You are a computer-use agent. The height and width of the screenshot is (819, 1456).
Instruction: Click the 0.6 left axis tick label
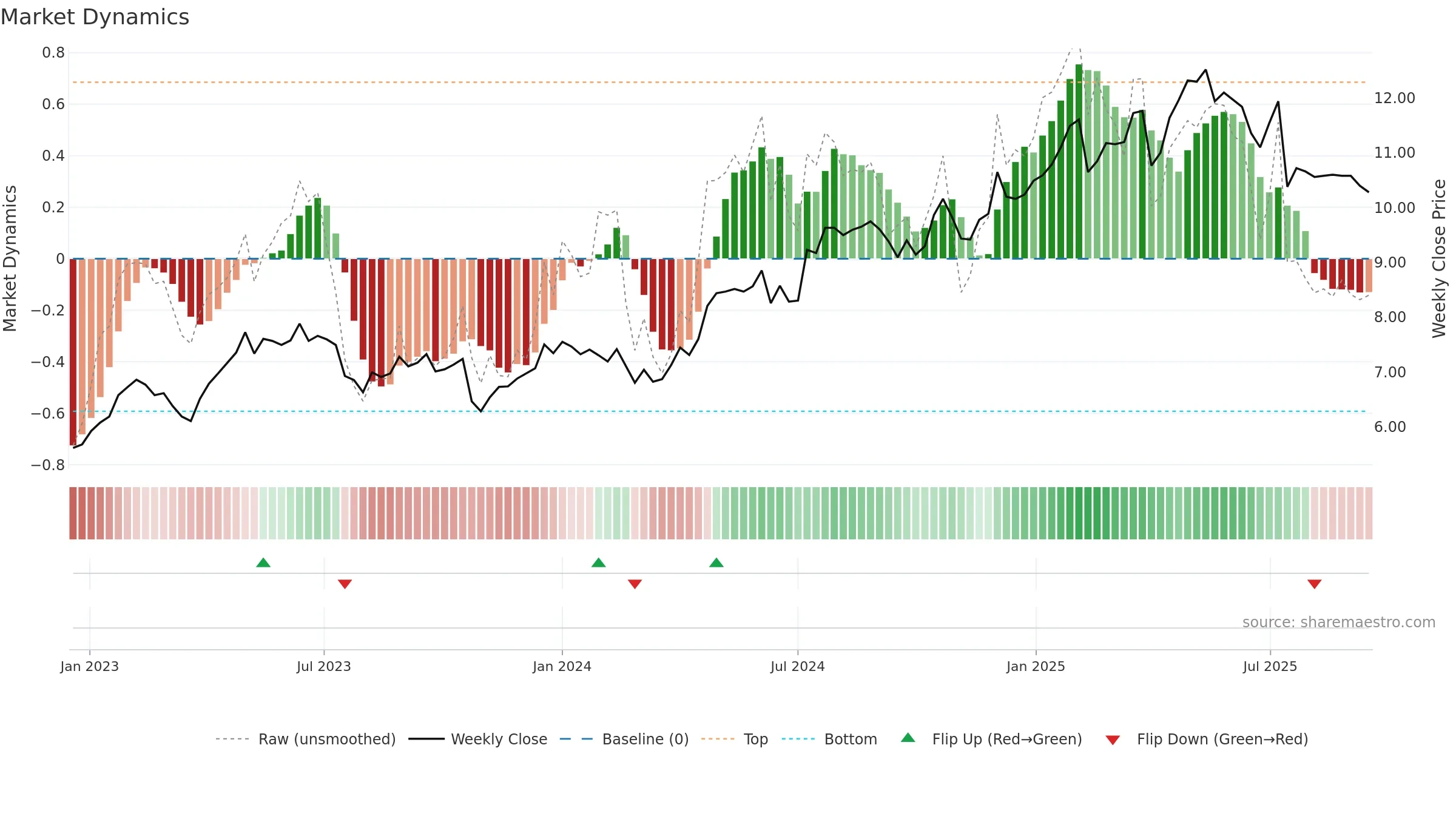(53, 104)
